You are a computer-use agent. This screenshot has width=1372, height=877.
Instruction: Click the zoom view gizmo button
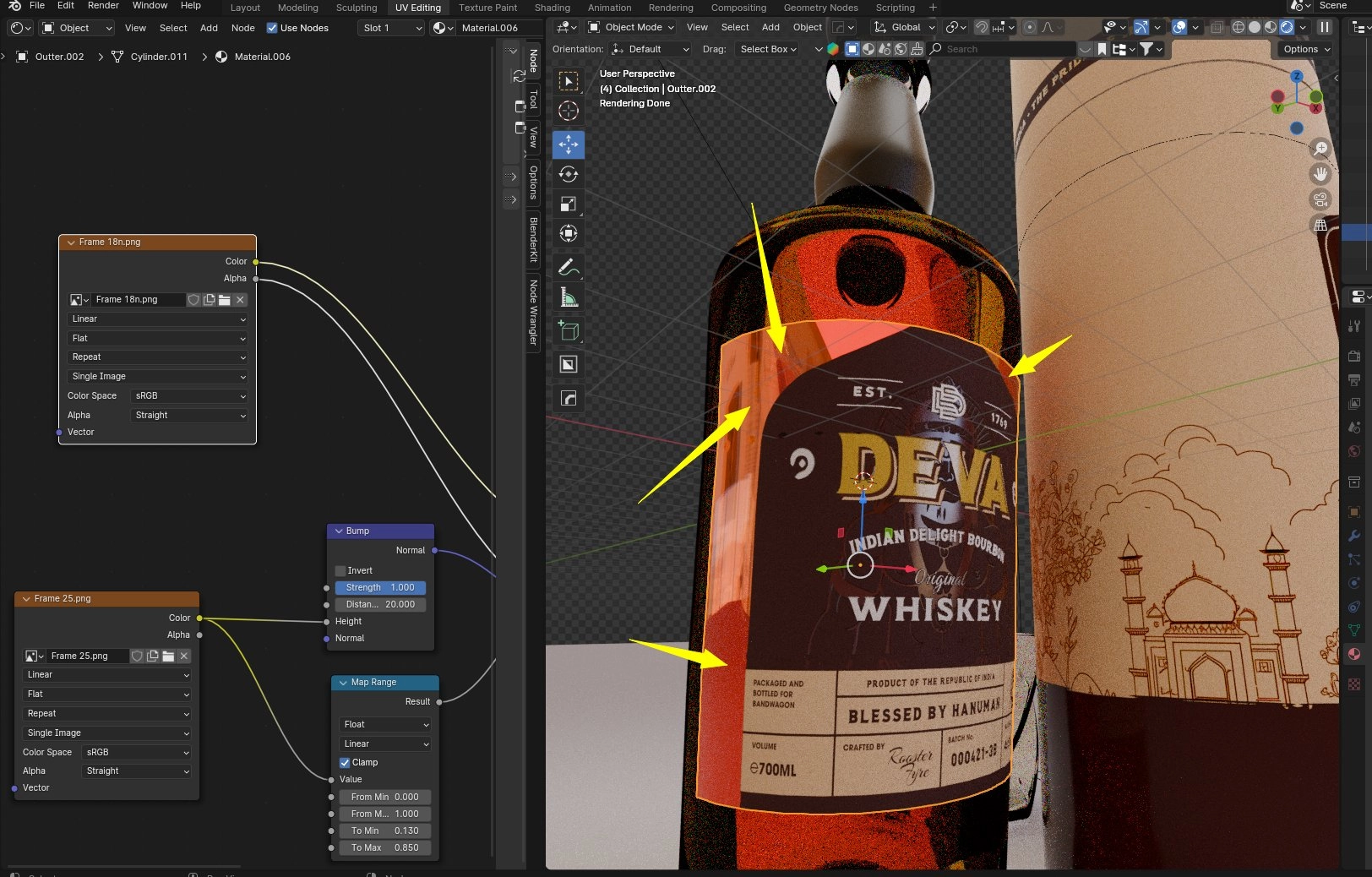tap(1320, 149)
